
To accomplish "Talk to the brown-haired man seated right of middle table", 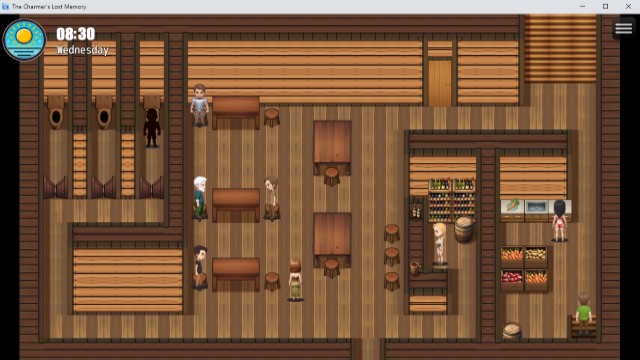I will point(271,198).
